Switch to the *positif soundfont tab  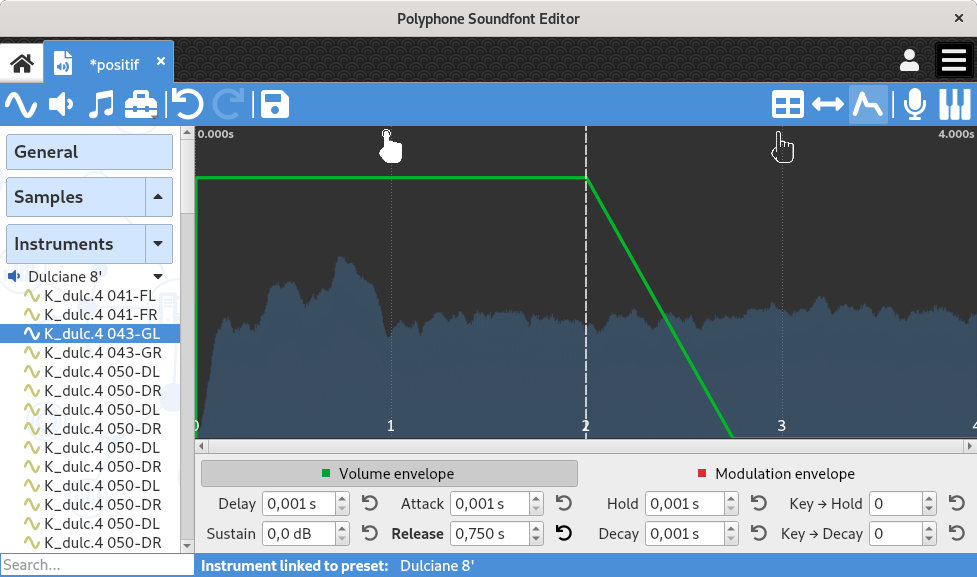point(108,63)
